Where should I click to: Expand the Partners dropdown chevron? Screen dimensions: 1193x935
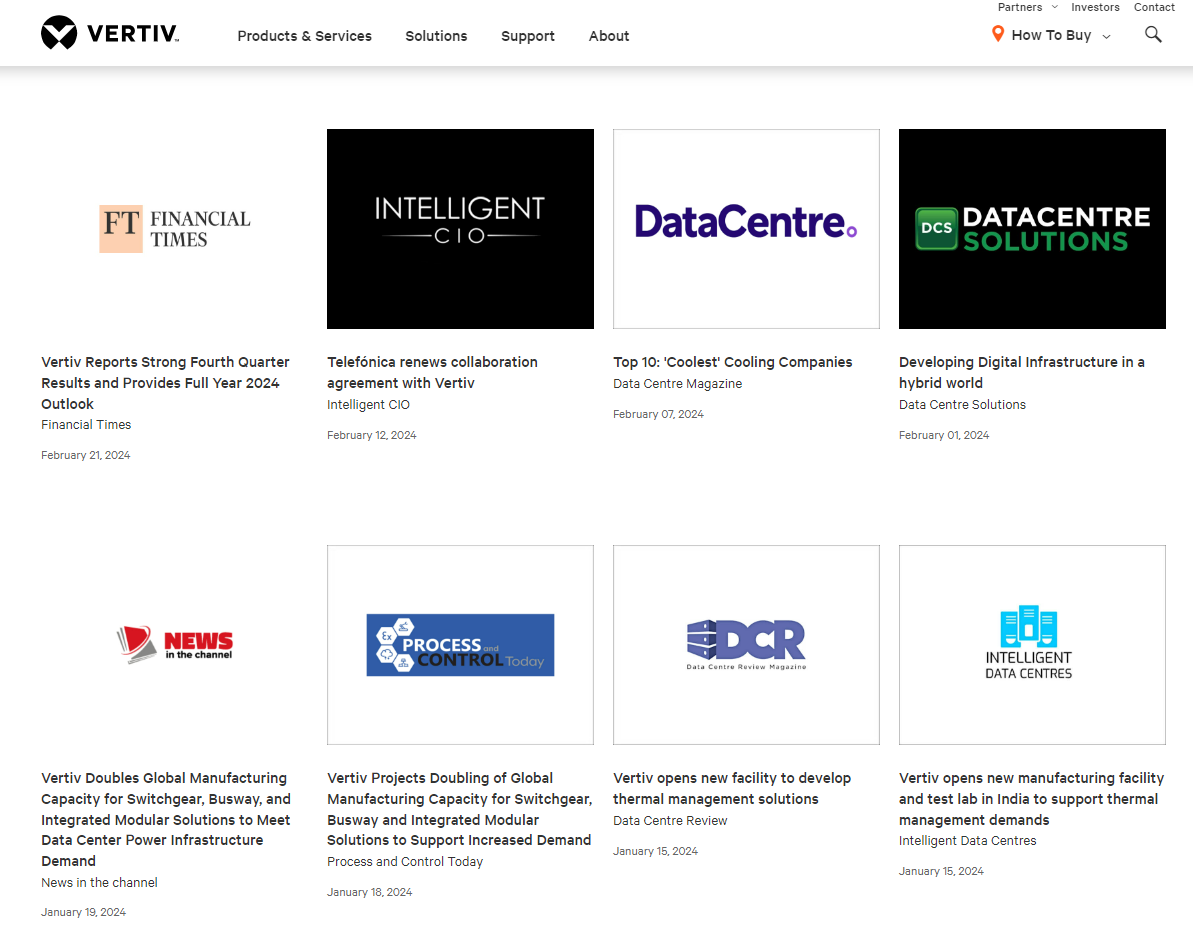pos(1055,7)
